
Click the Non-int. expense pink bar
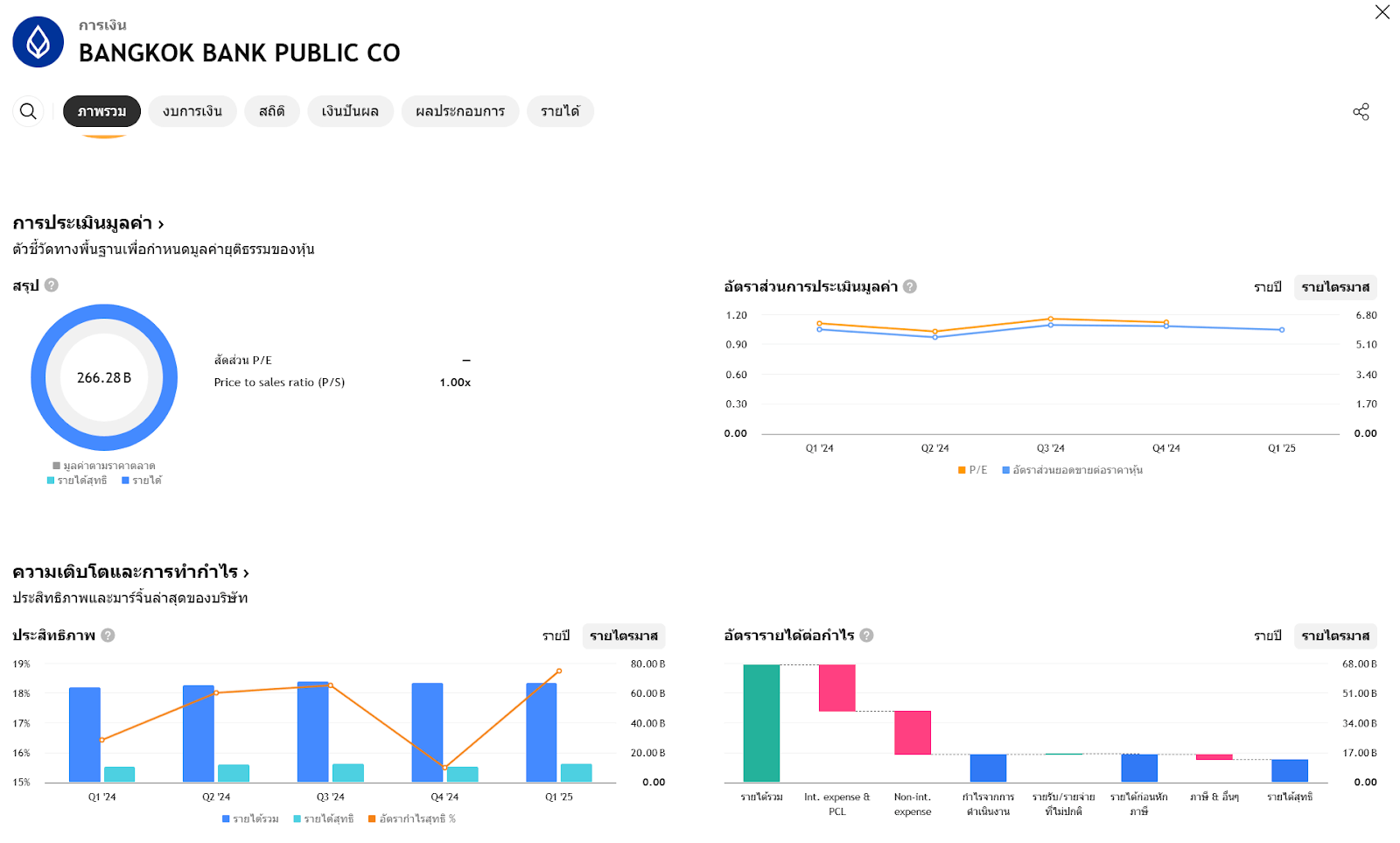coord(913,733)
